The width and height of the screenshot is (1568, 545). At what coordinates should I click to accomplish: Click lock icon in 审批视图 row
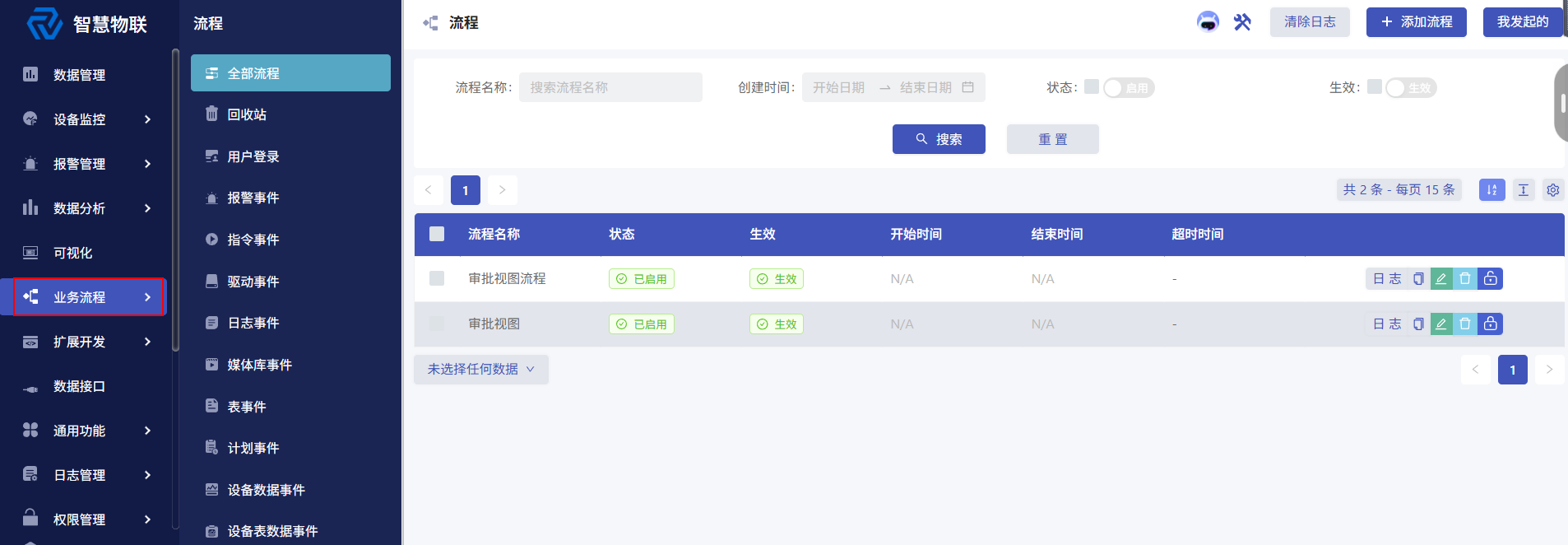1491,324
